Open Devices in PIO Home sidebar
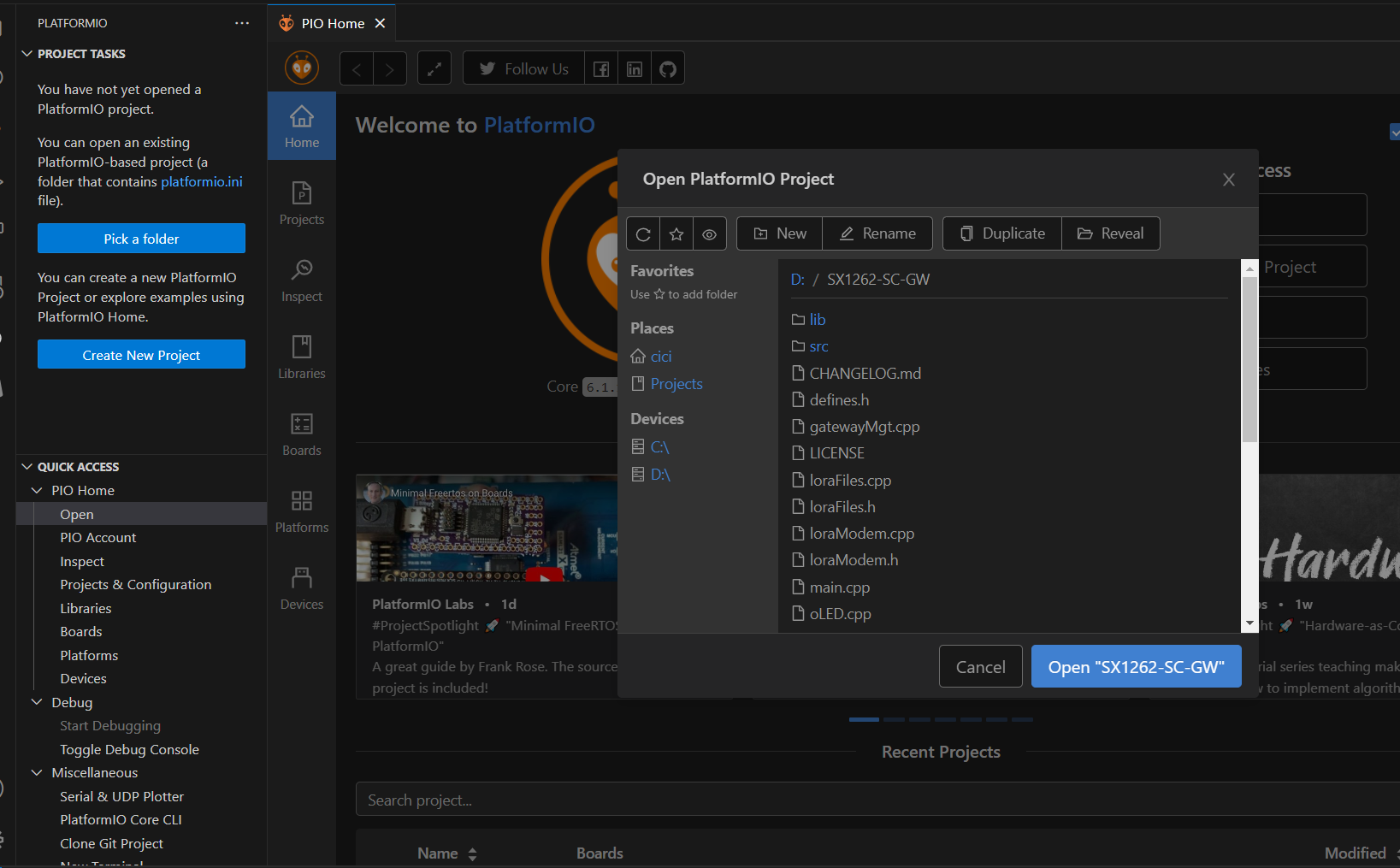This screenshot has width=1400, height=868. pyautogui.click(x=302, y=588)
